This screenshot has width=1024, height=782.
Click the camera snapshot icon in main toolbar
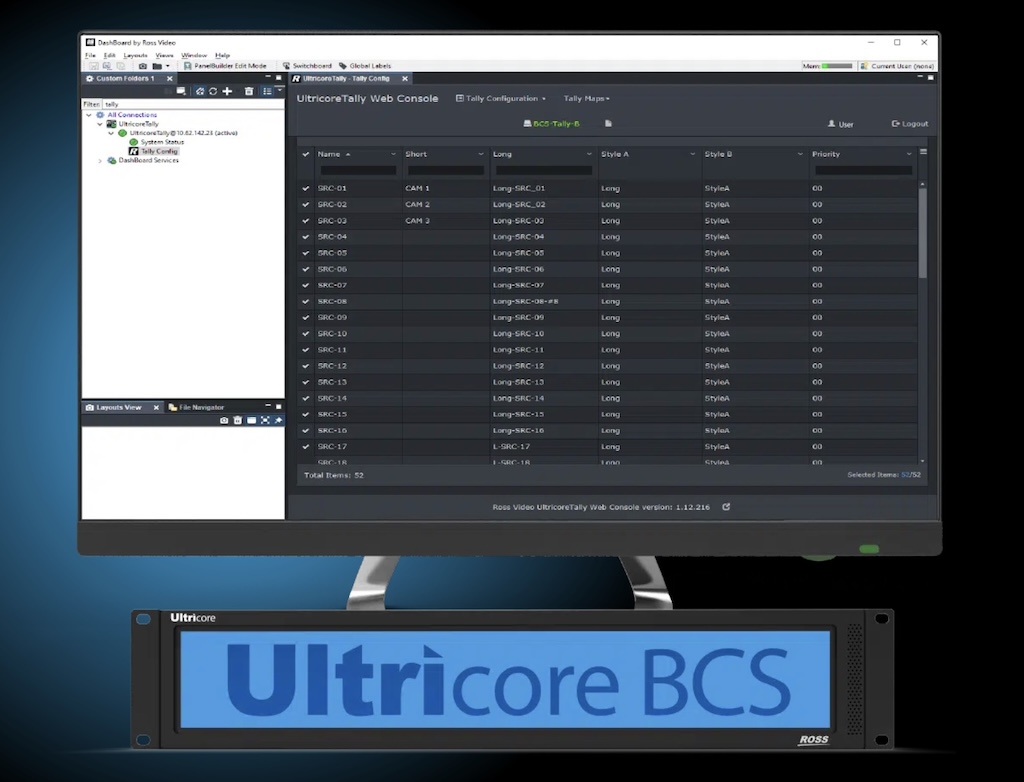point(142,66)
